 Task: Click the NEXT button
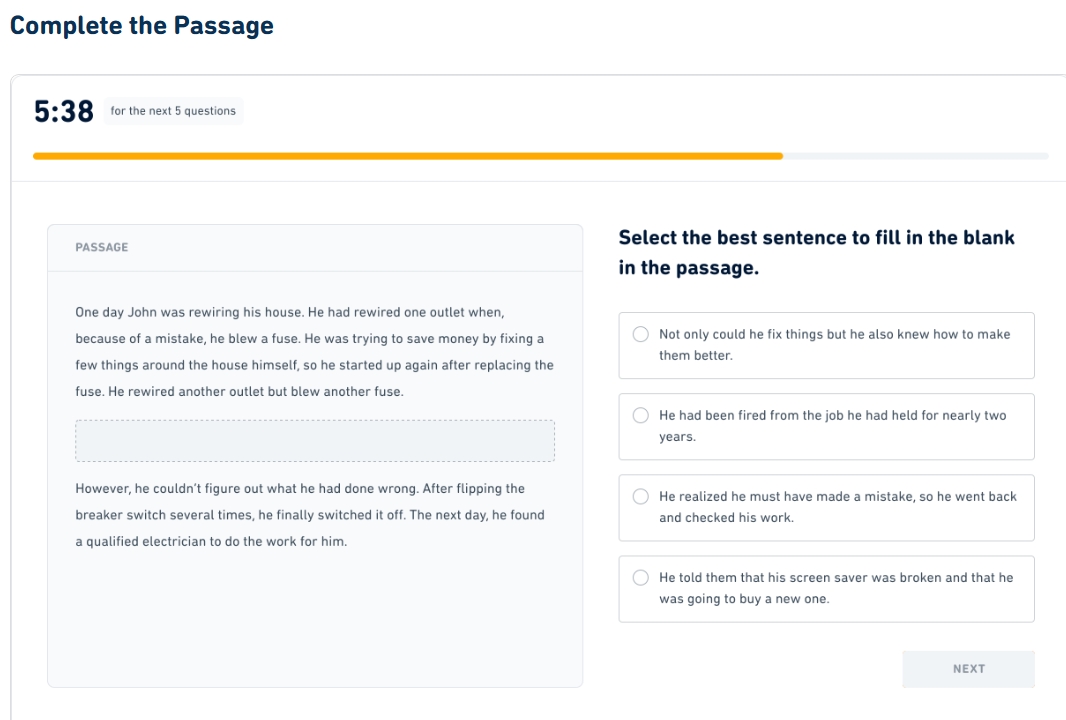[x=968, y=669]
